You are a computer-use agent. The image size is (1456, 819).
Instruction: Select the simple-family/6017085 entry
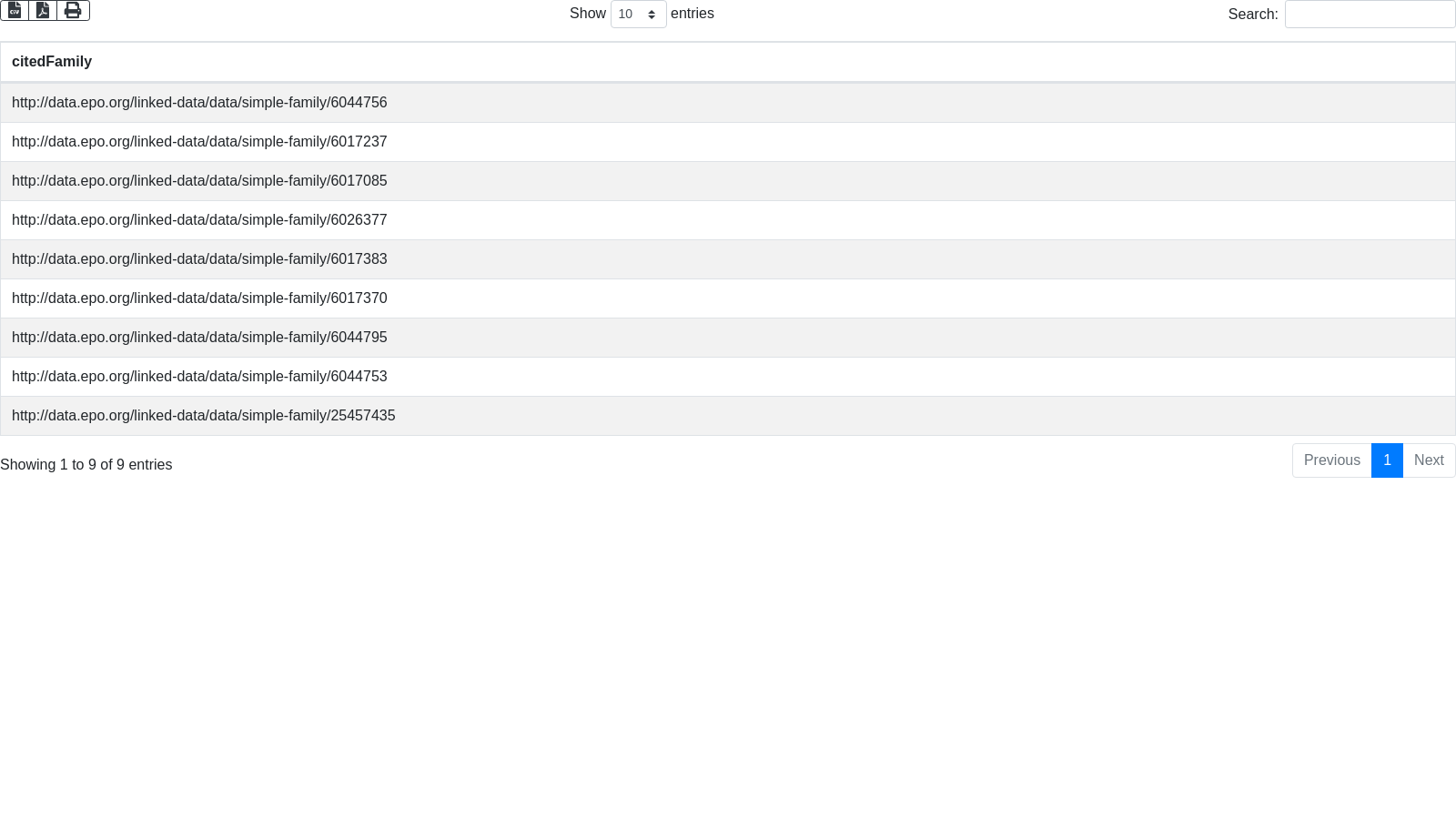point(199,181)
